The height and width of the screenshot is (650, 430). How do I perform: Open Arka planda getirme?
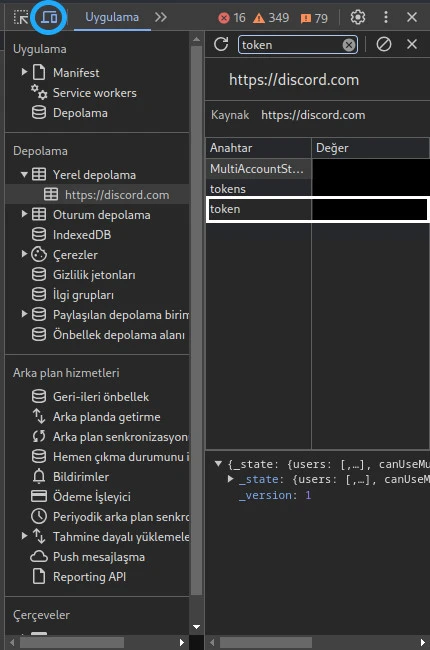click(107, 417)
